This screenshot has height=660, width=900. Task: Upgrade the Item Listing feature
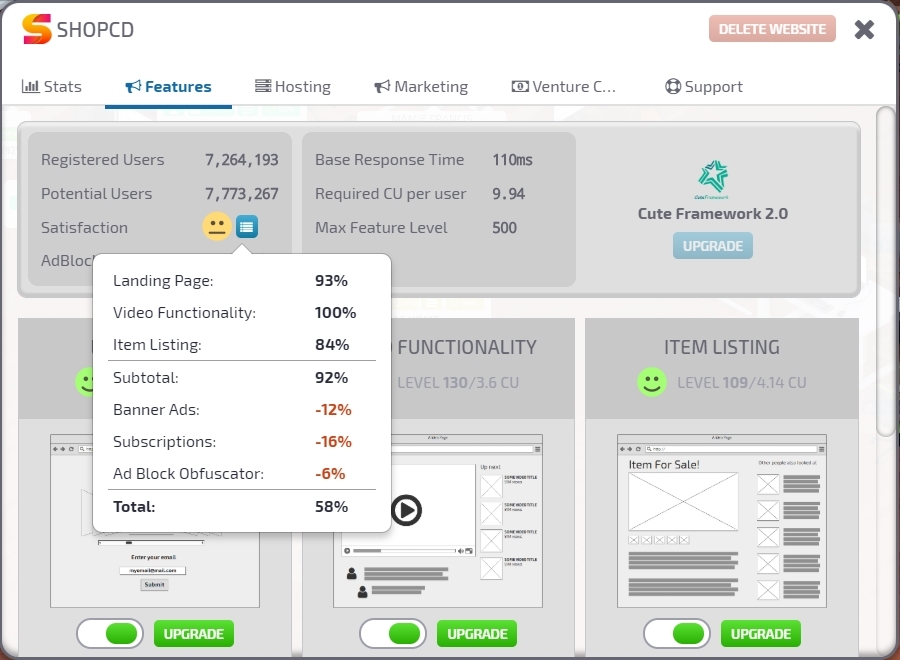click(761, 634)
